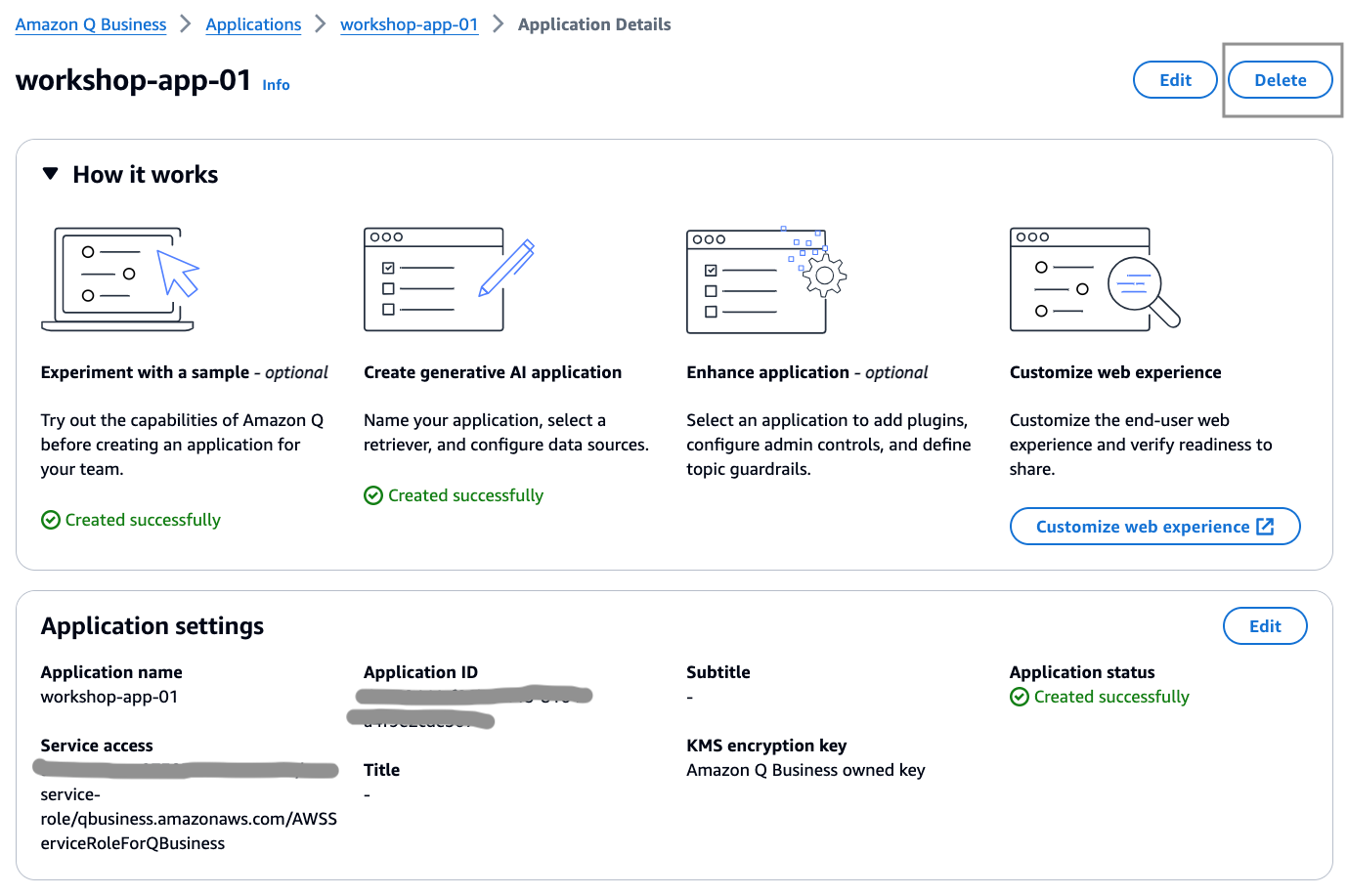Click the Try out the capabilities description

183,445
